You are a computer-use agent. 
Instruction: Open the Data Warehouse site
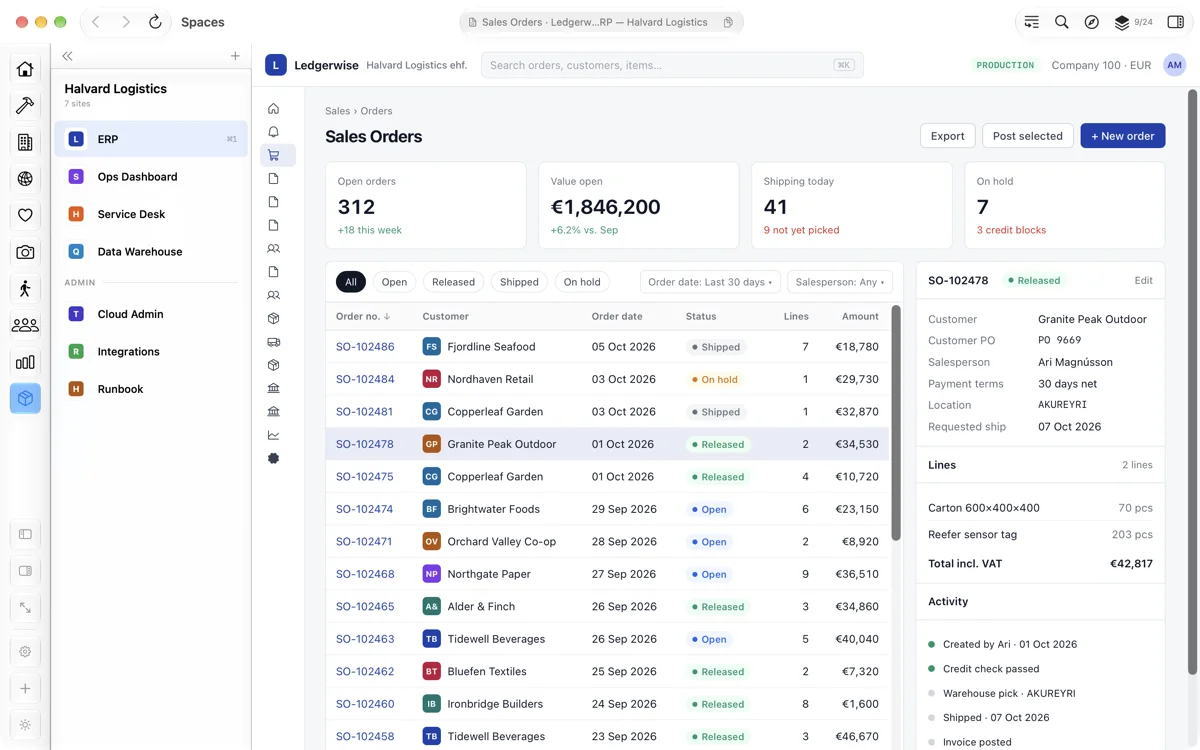(151, 252)
